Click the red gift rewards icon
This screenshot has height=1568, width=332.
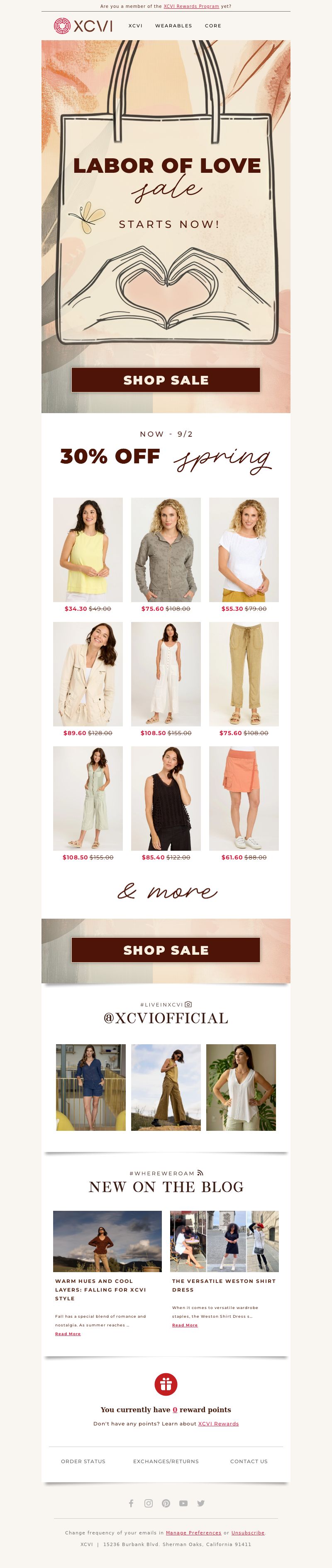166,1384
